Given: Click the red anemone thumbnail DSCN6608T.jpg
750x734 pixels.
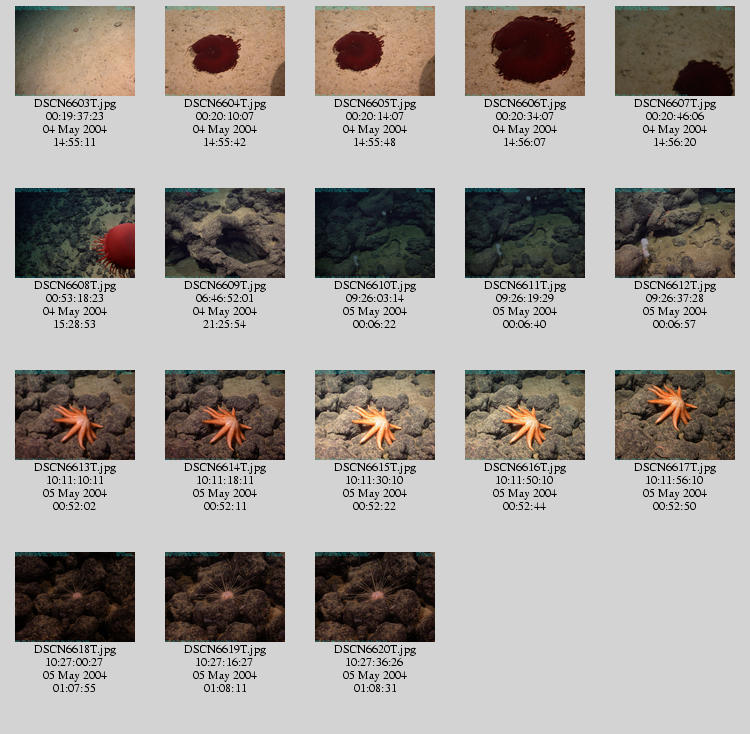Looking at the screenshot, I should click(75, 233).
